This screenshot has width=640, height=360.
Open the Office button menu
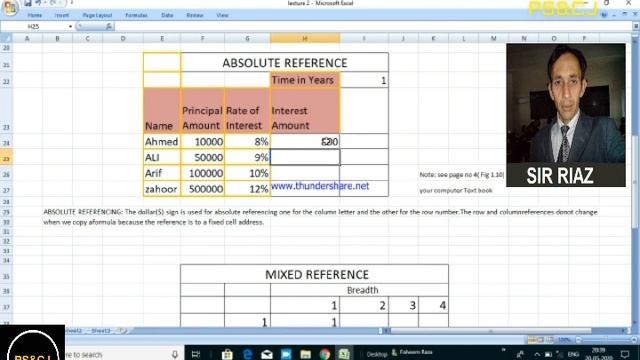(10, 7)
